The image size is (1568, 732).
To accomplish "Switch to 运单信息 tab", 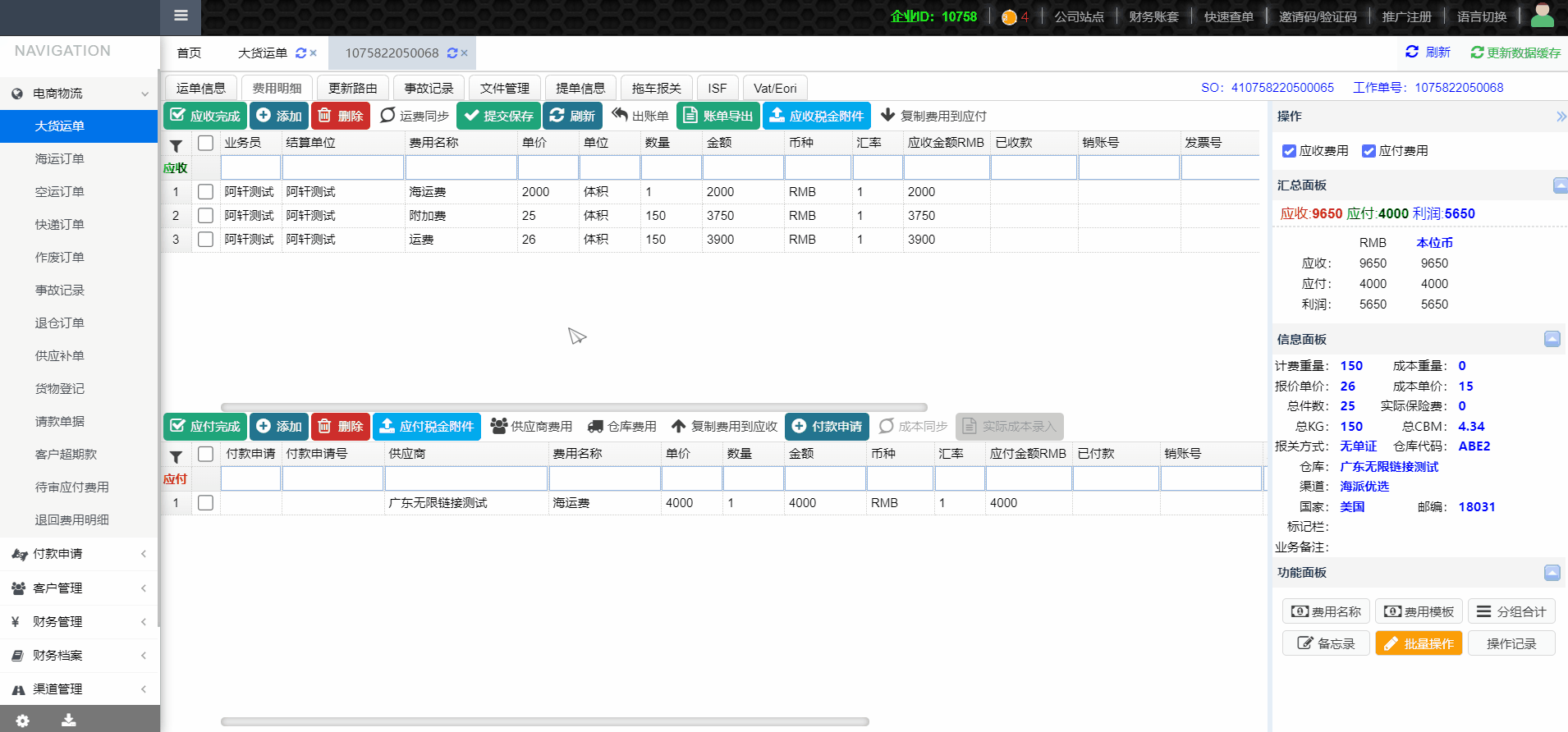I will click(x=201, y=88).
